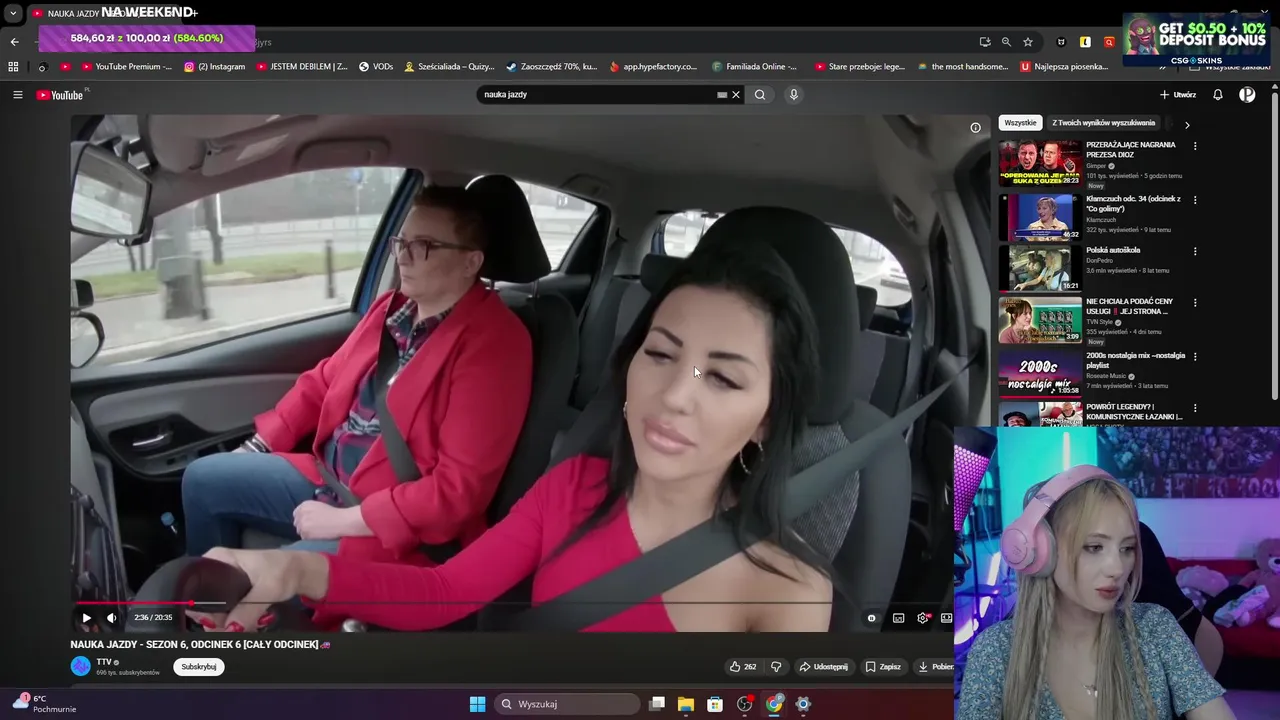
Task: Open browser zoom magnifier icon
Action: click(x=1006, y=42)
